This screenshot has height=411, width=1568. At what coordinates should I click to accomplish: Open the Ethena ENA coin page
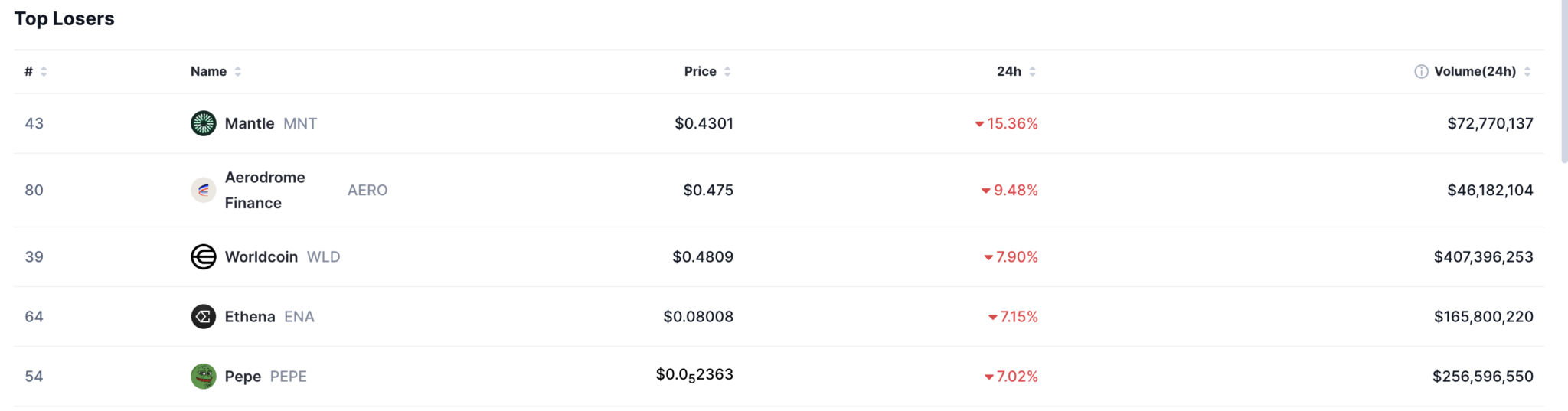pos(269,316)
